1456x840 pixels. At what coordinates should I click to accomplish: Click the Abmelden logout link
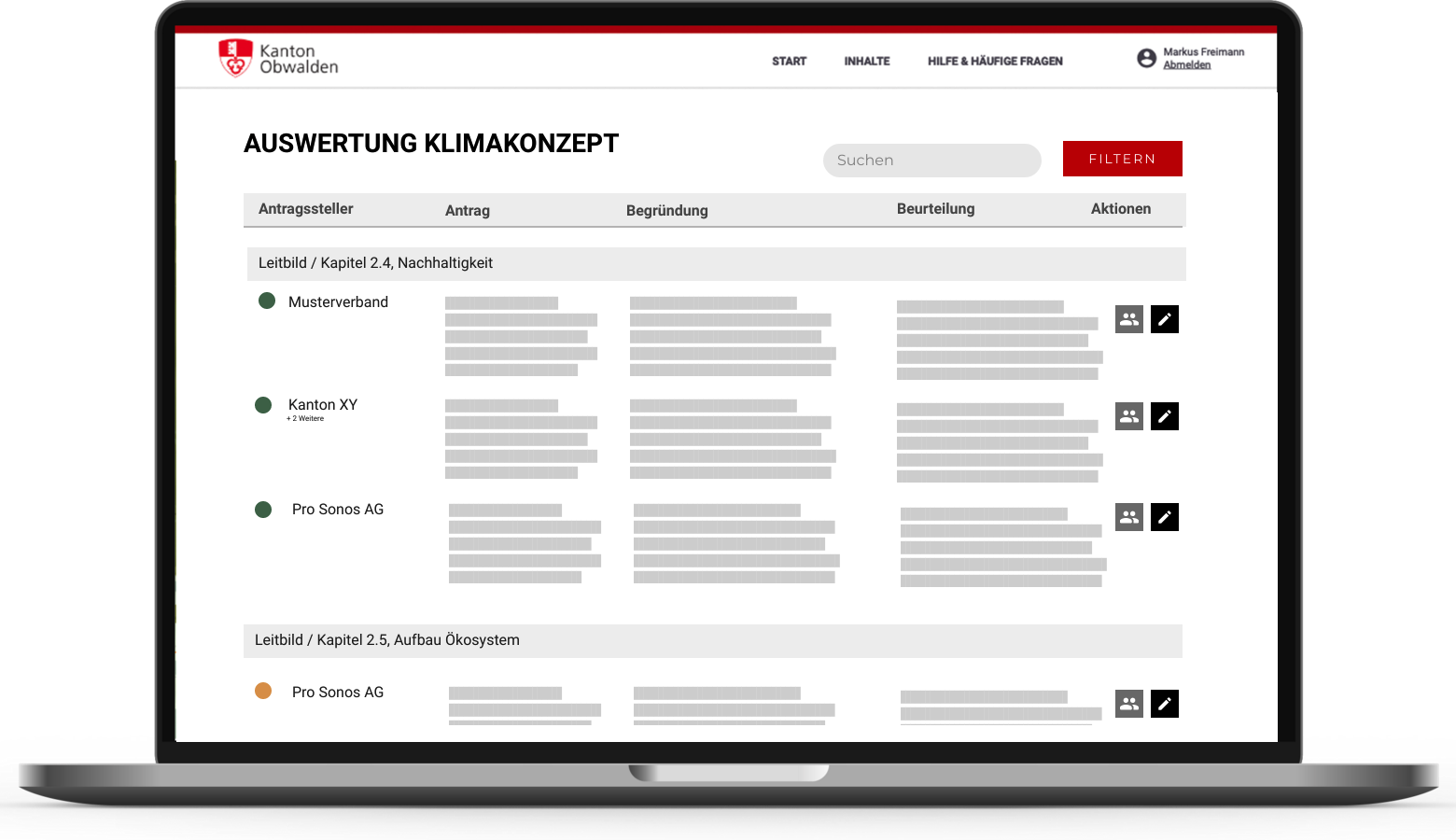click(1186, 63)
